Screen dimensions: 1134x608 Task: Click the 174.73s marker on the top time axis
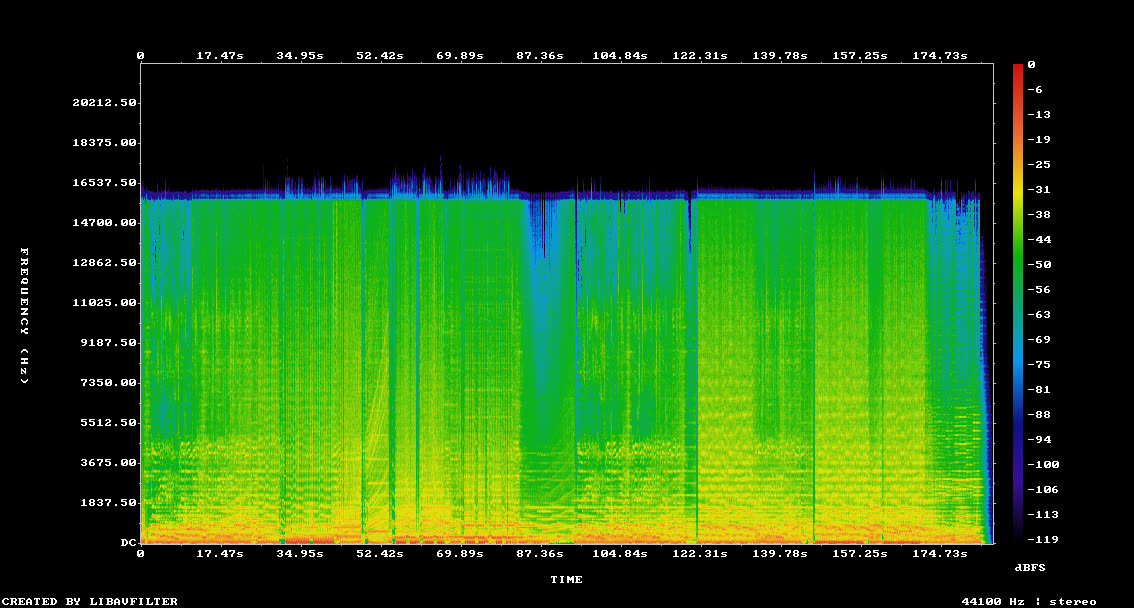click(x=939, y=55)
